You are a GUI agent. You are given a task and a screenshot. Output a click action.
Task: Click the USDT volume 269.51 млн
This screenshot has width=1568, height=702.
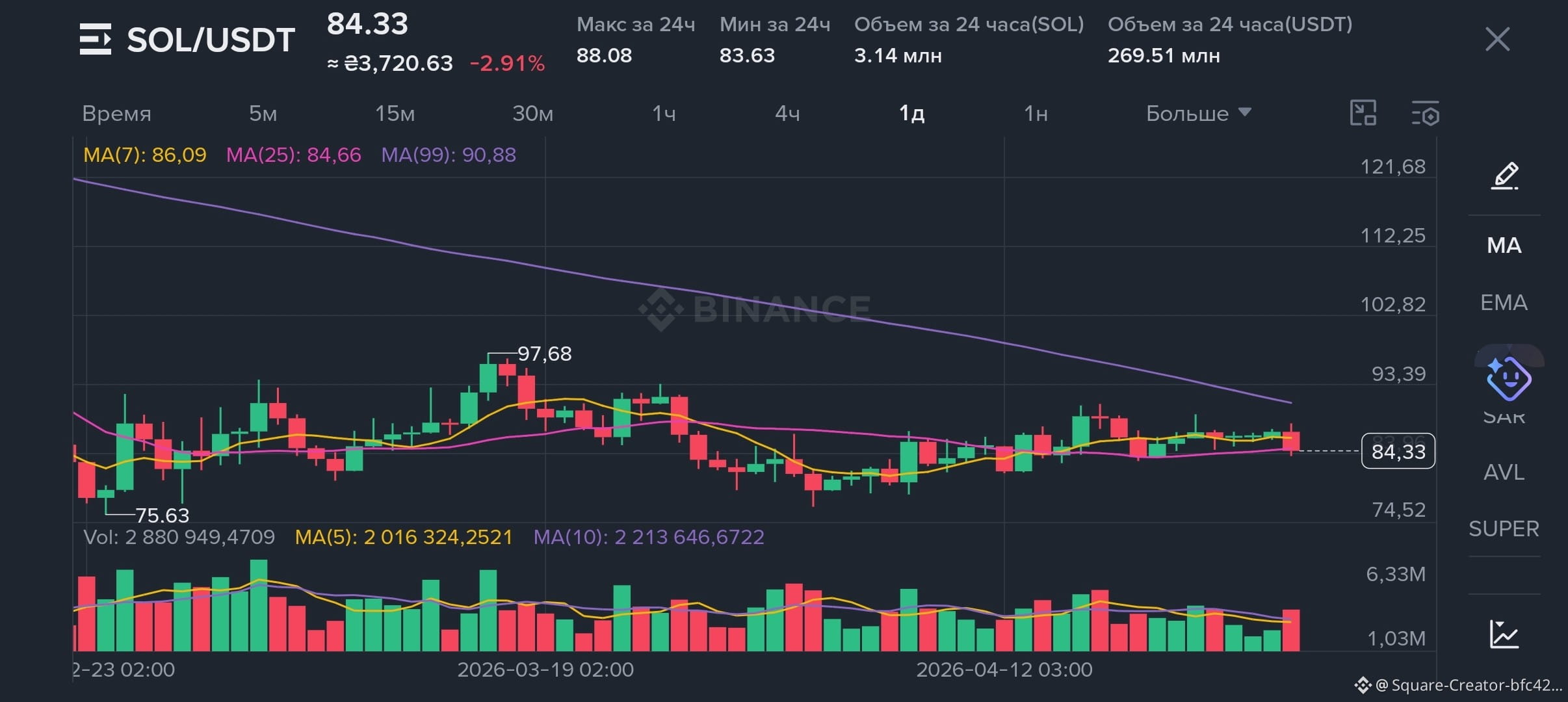[1164, 55]
